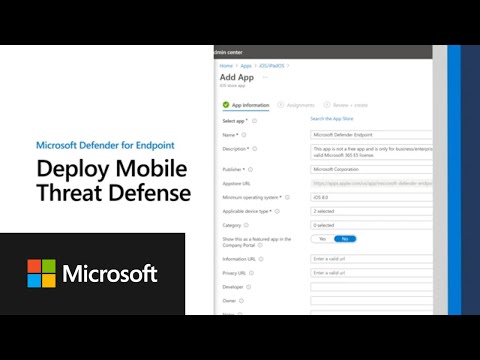Viewport: 480px width, 360px height.
Task: Click info icon next to Applicable device type
Action: (x=277, y=211)
